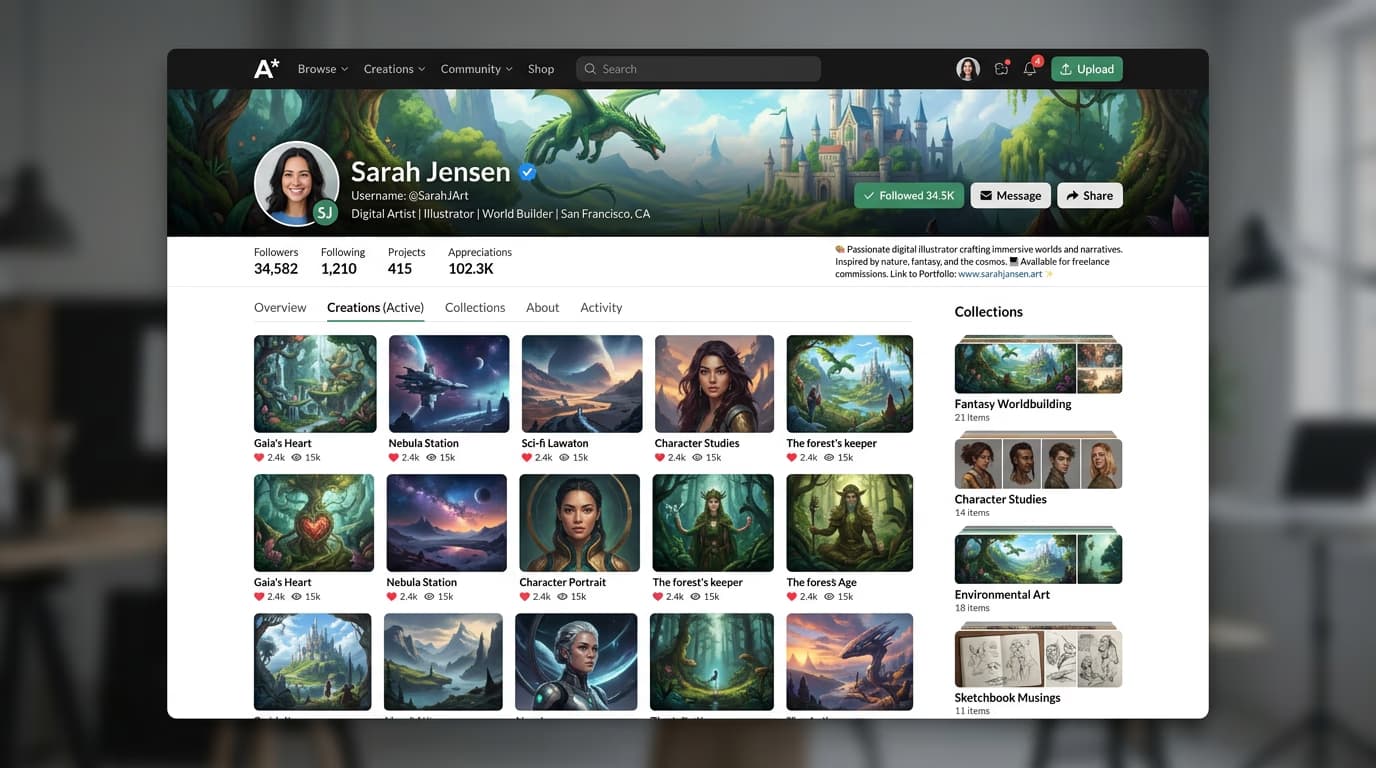Toggle the heart under Character Studies artwork
Viewport: 1376px width, 768px height.
point(660,457)
